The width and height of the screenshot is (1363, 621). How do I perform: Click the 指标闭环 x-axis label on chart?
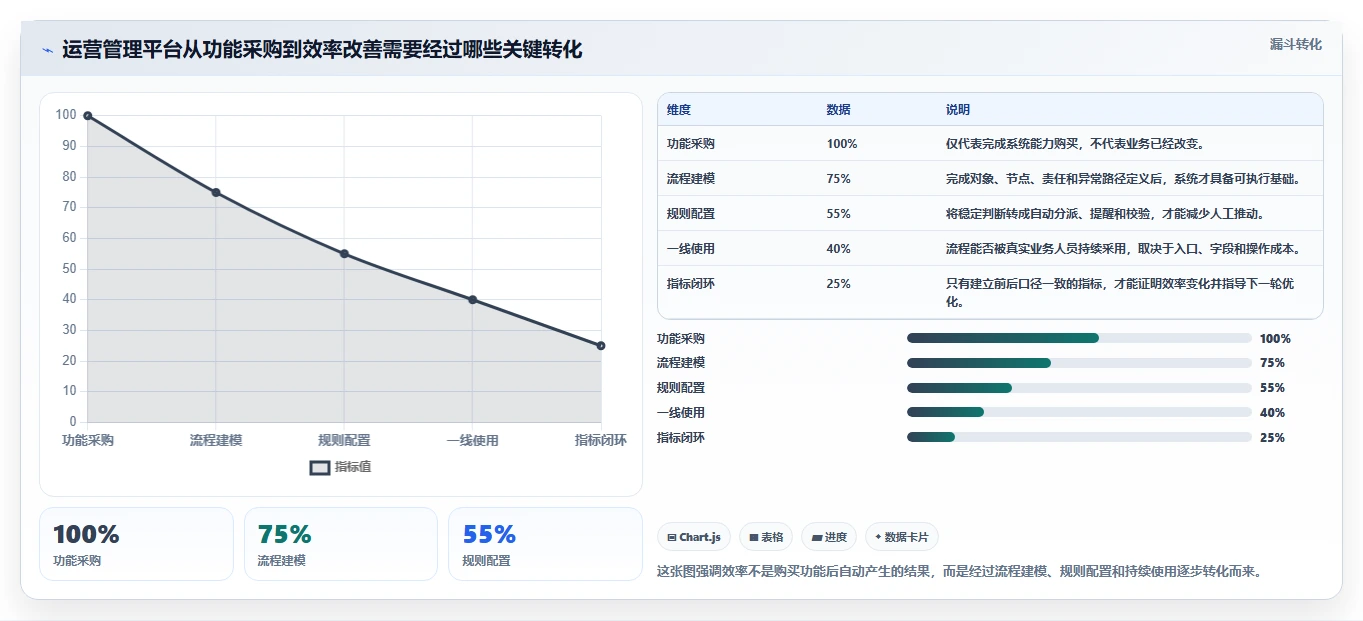pyautogui.click(x=601, y=441)
